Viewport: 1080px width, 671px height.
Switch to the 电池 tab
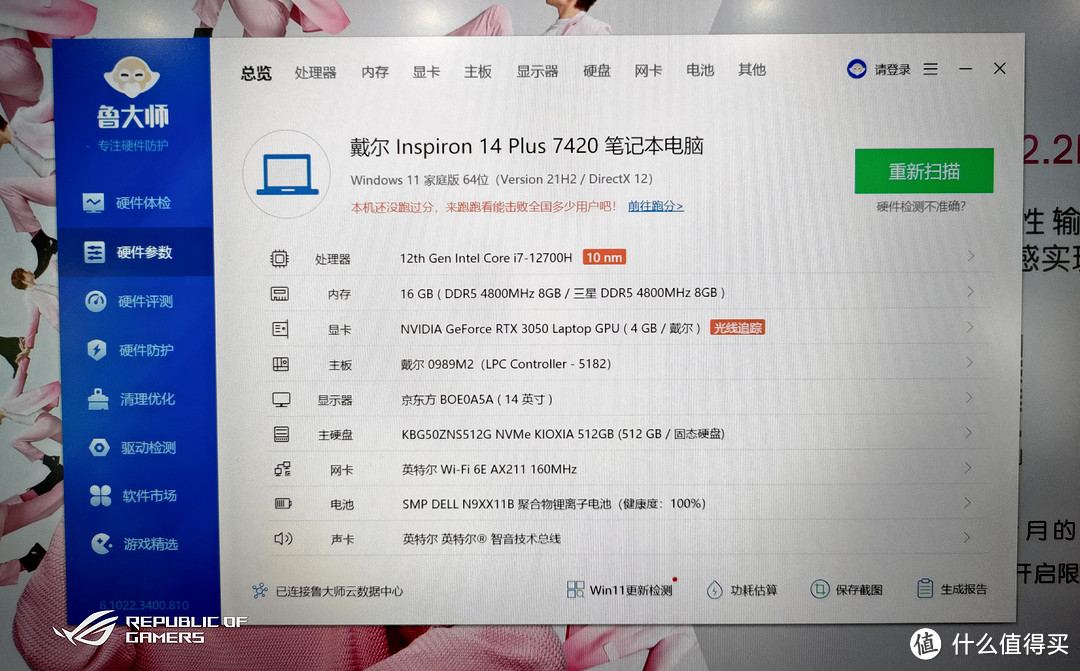(x=700, y=70)
